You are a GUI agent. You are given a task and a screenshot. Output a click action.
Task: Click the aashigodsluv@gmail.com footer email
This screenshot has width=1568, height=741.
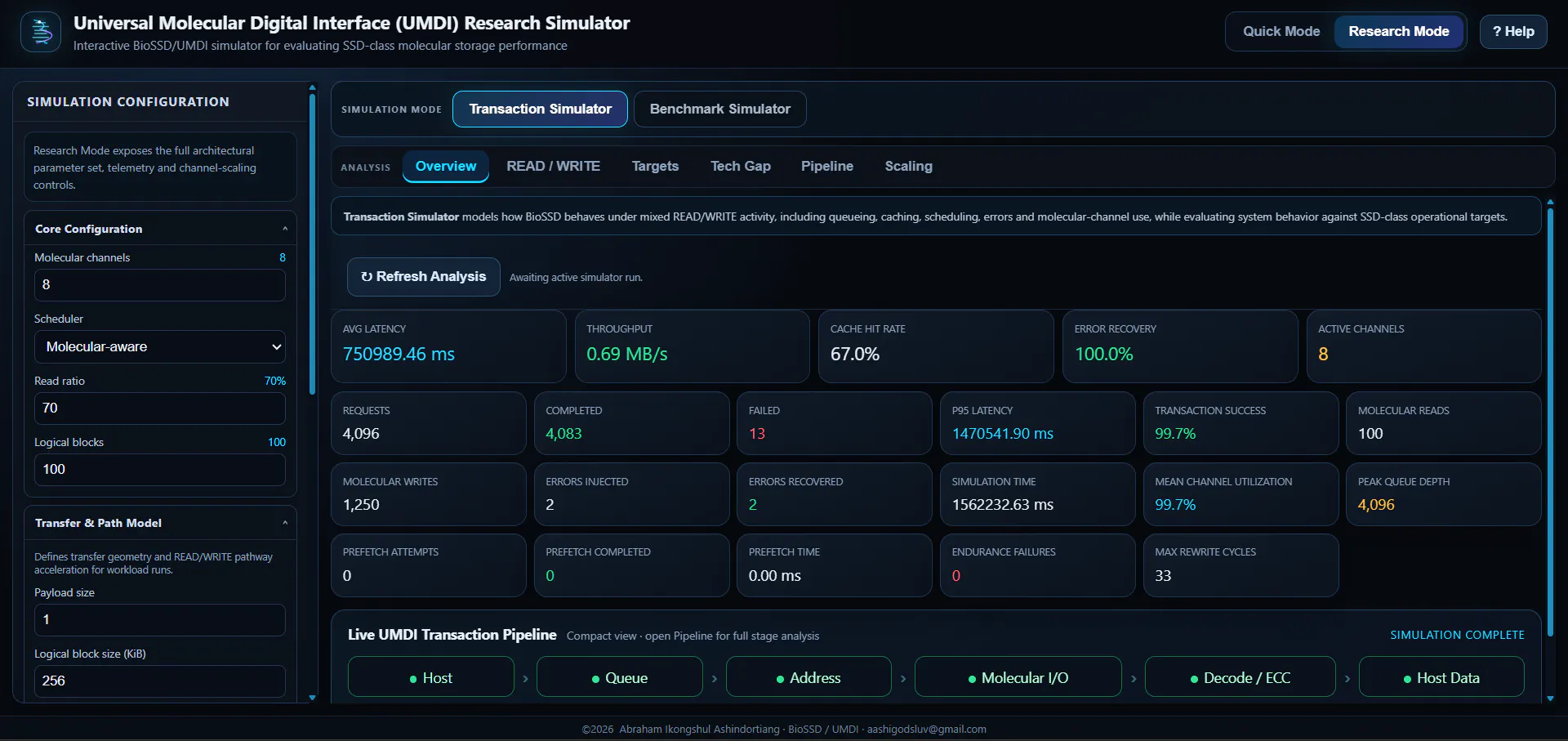click(926, 730)
